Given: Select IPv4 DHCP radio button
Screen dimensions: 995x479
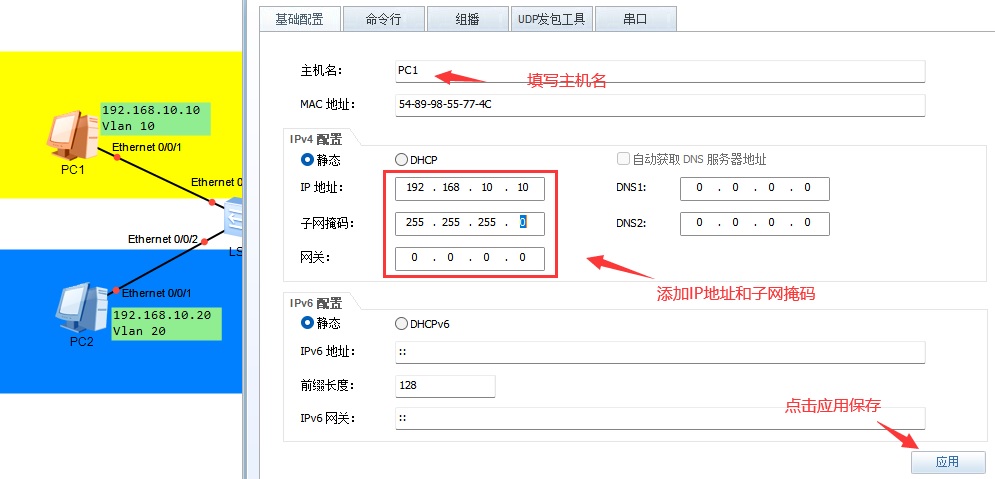Looking at the screenshot, I should pyautogui.click(x=401, y=160).
